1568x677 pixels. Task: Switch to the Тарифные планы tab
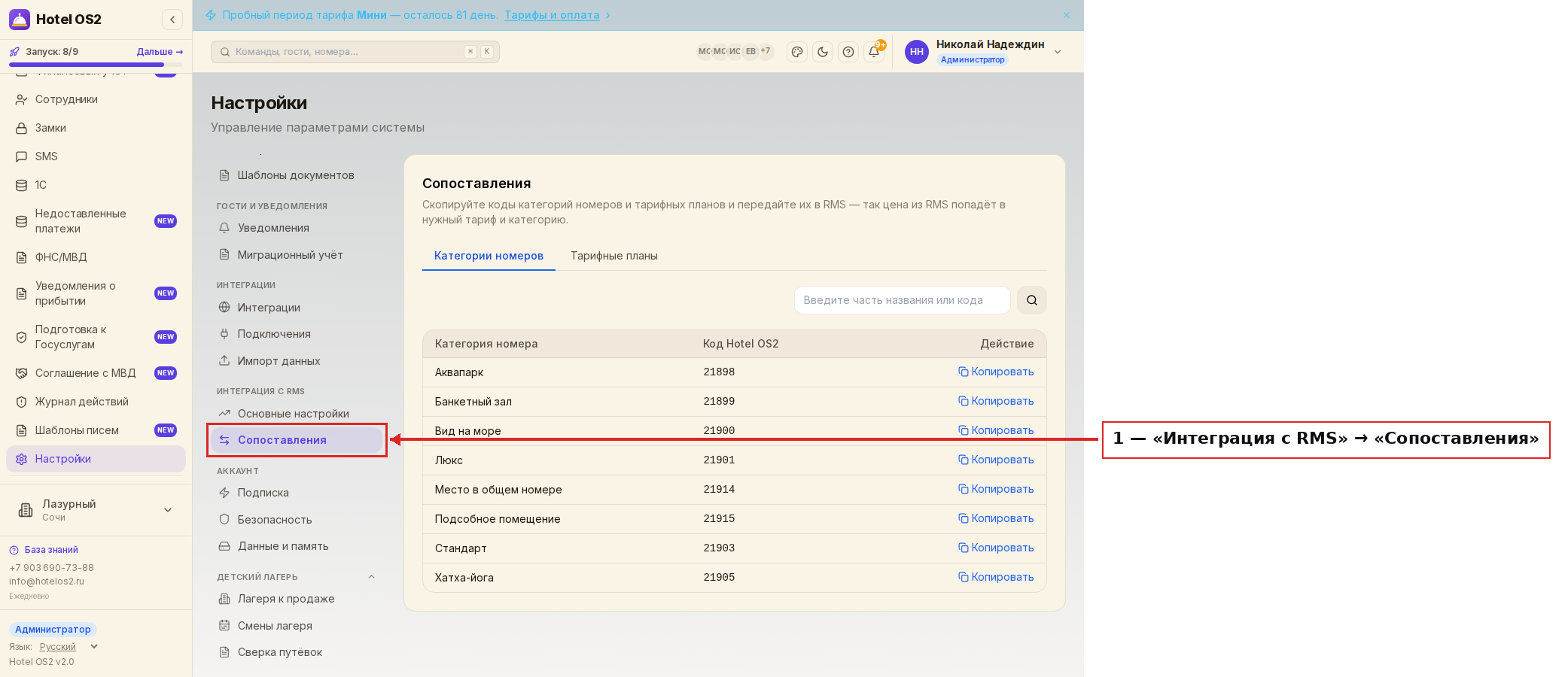click(614, 256)
